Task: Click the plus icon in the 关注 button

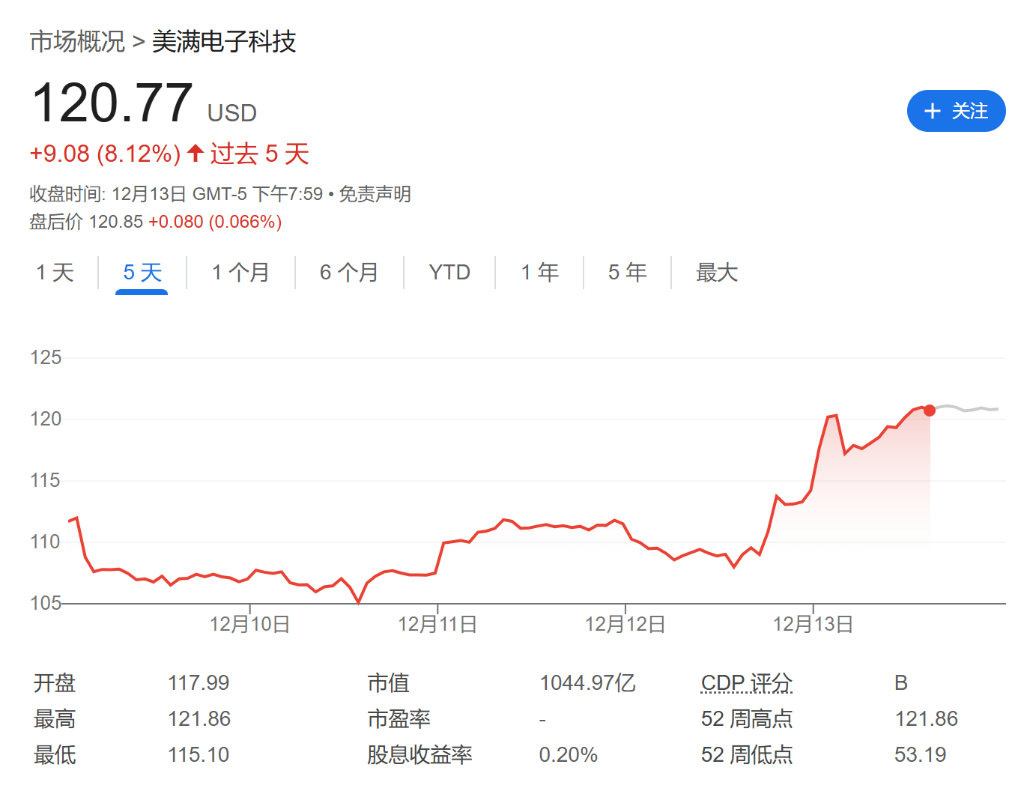Action: [x=934, y=111]
